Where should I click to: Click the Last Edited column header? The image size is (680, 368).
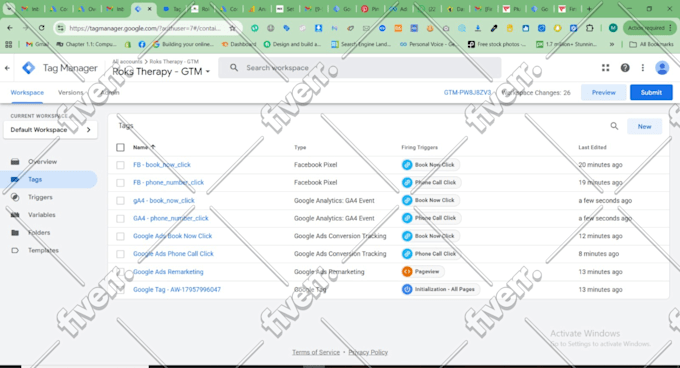(592, 147)
